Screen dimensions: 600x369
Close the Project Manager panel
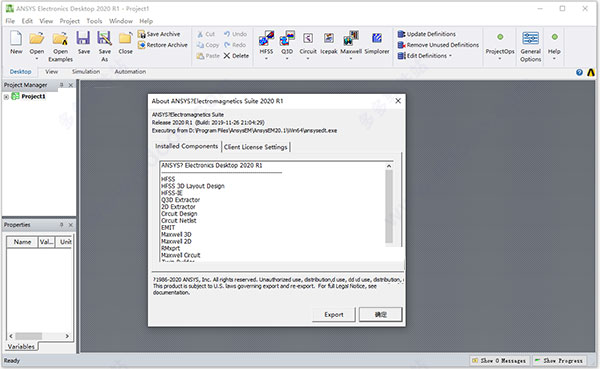tap(71, 85)
